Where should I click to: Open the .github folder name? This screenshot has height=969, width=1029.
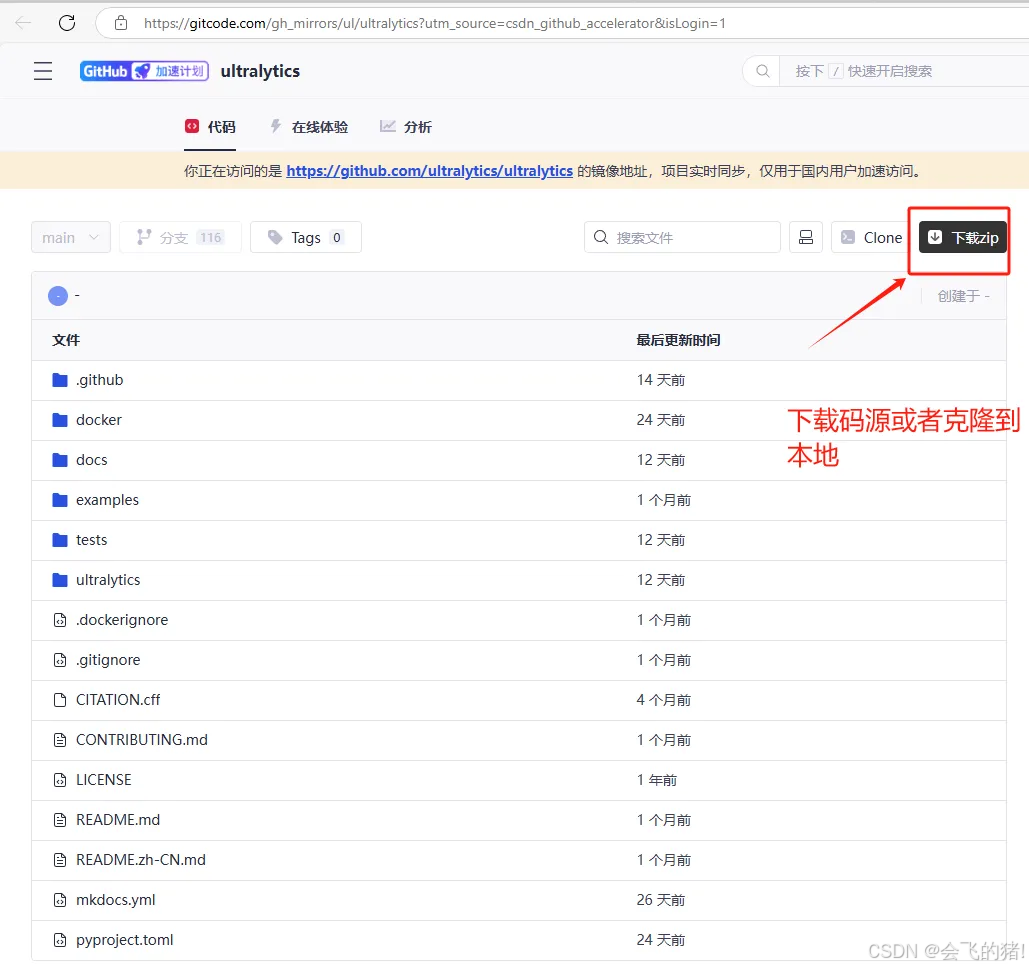[x=100, y=380]
